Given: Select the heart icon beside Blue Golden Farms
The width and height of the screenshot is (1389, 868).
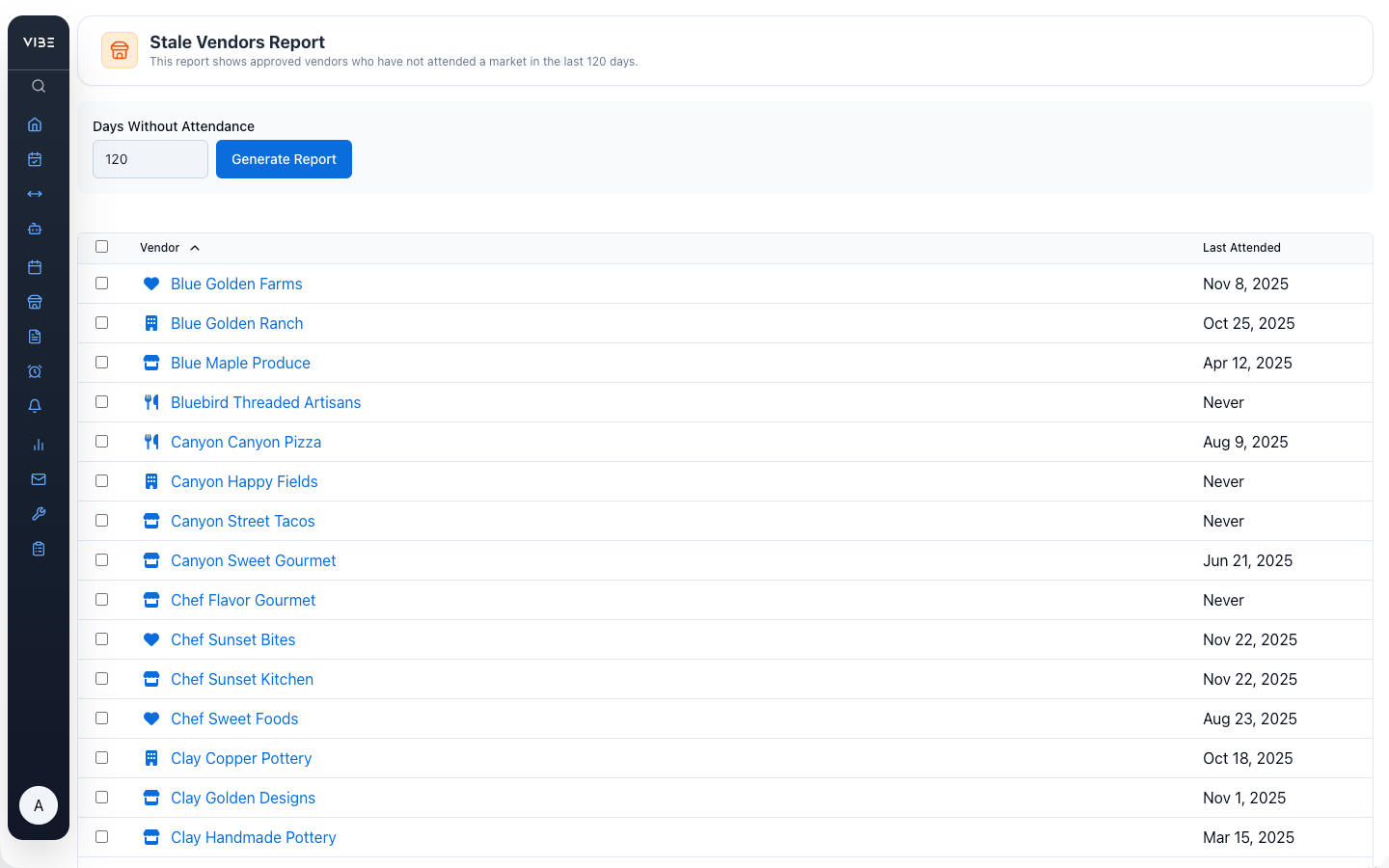Looking at the screenshot, I should point(151,284).
